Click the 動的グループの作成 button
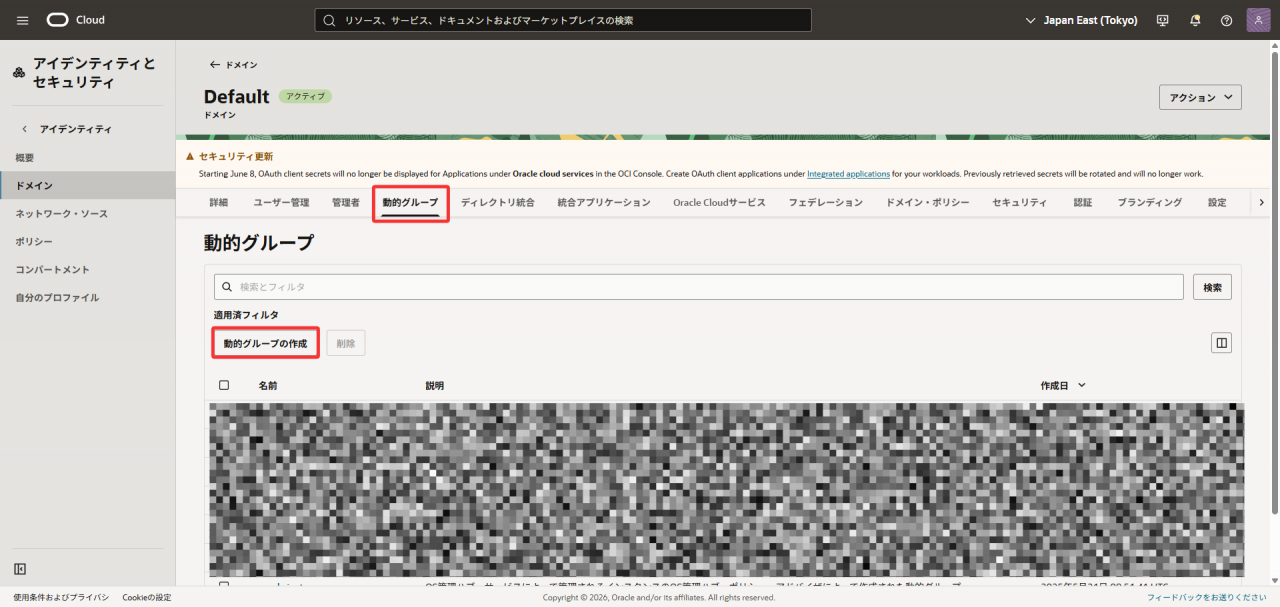 click(265, 343)
